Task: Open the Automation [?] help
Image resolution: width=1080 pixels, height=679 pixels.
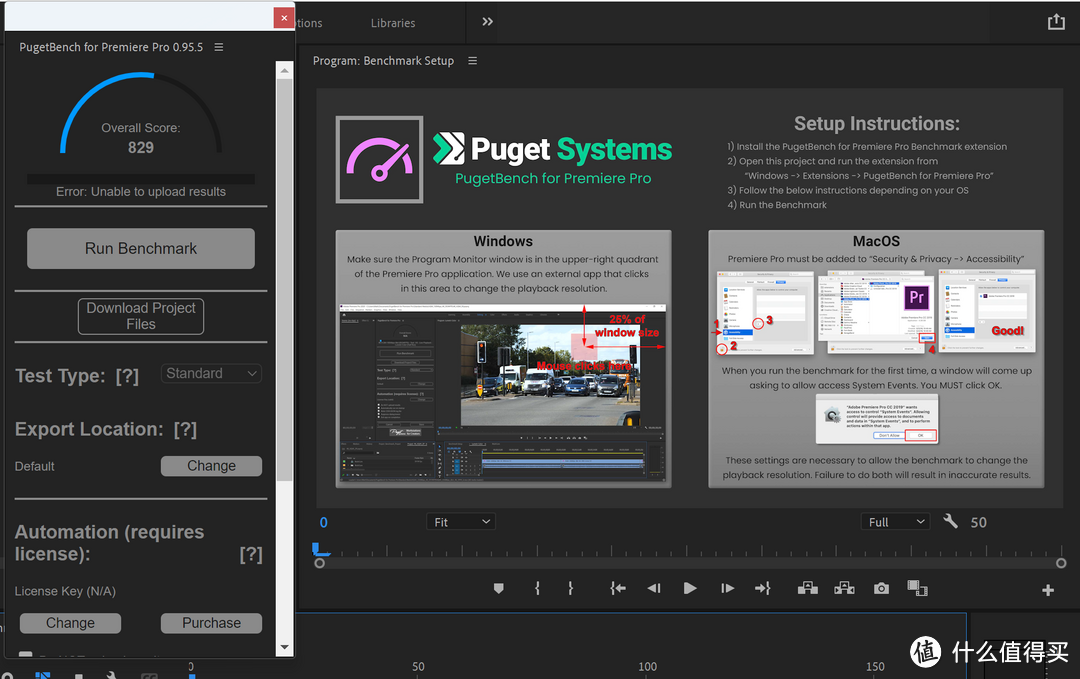Action: pos(251,554)
